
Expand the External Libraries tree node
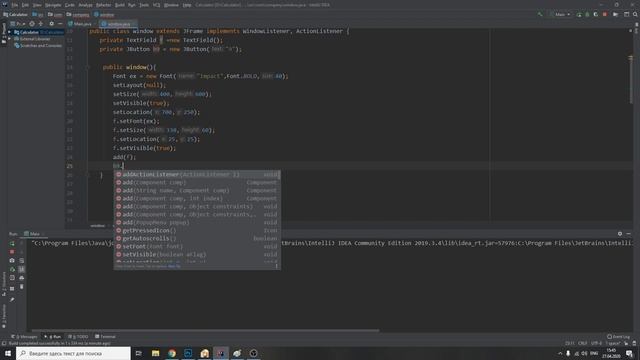click(10, 39)
